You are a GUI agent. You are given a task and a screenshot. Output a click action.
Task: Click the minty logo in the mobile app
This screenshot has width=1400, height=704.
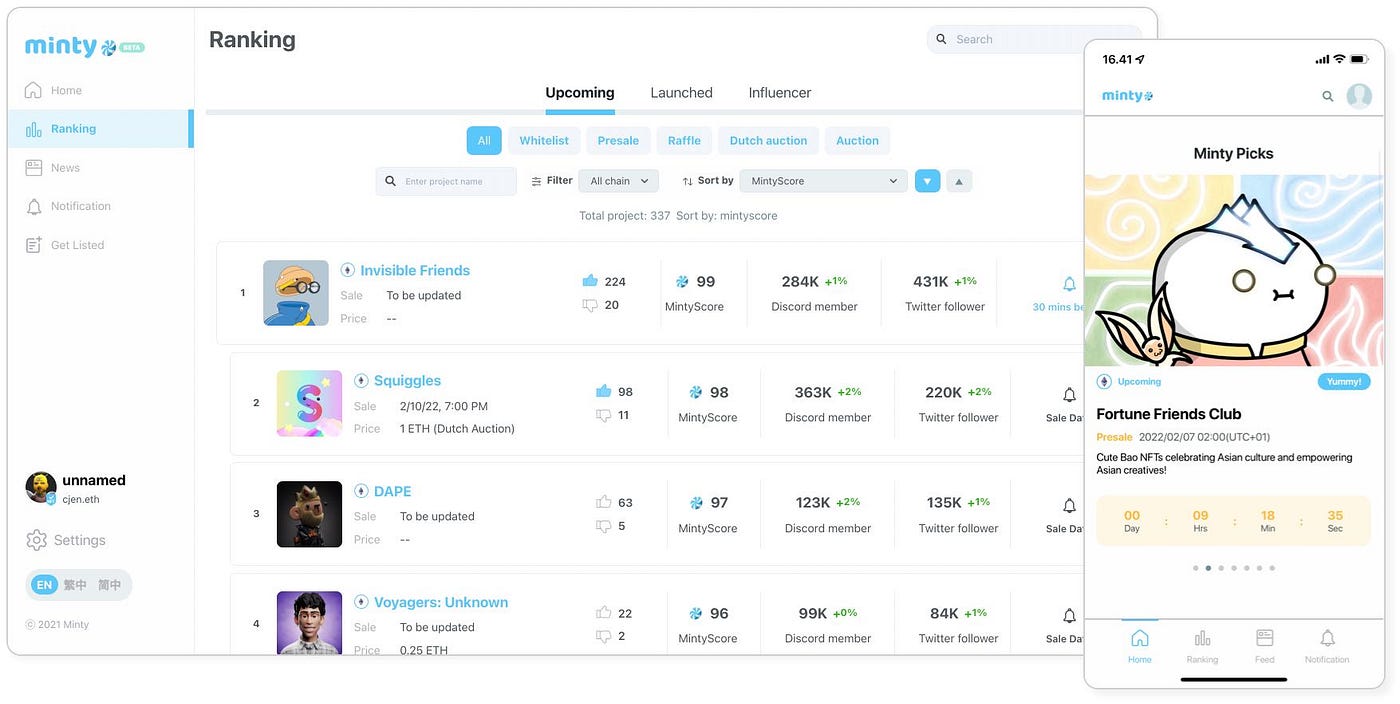[x=1127, y=96]
